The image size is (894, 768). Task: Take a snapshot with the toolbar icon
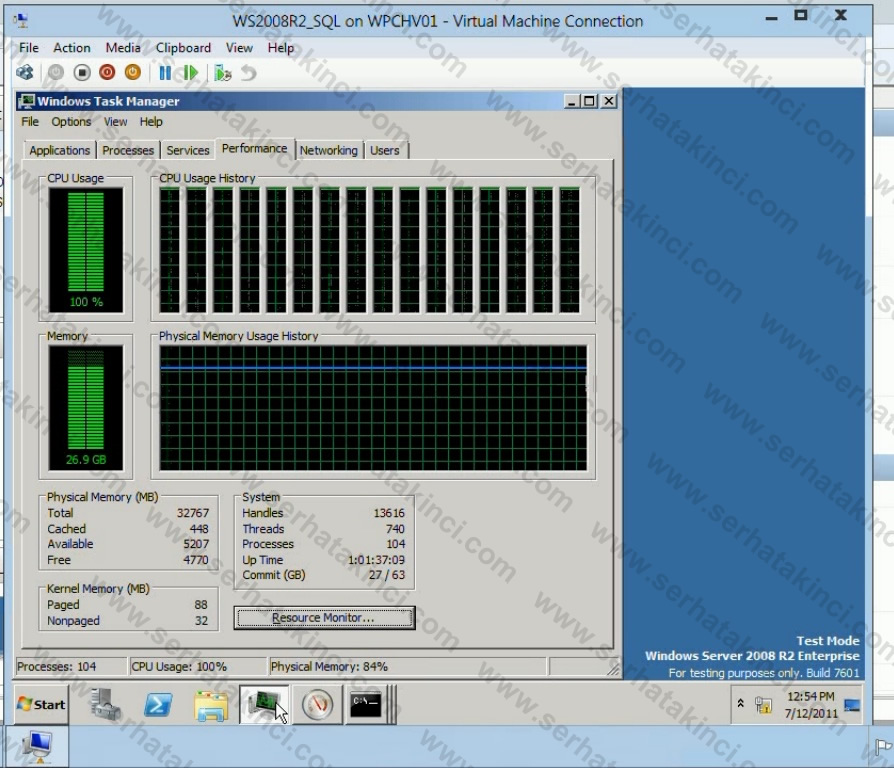(222, 72)
